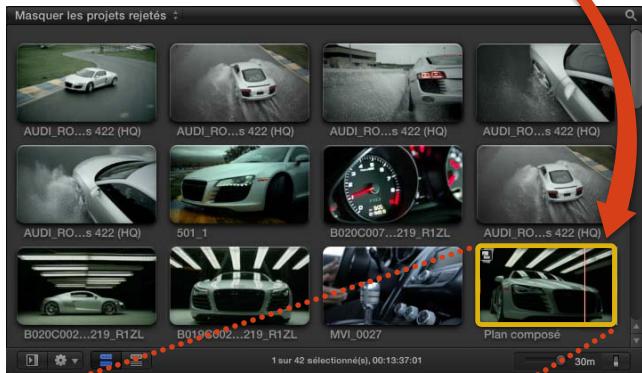Open the search field magnifier icon
The width and height of the screenshot is (642, 373).
coord(631,15)
